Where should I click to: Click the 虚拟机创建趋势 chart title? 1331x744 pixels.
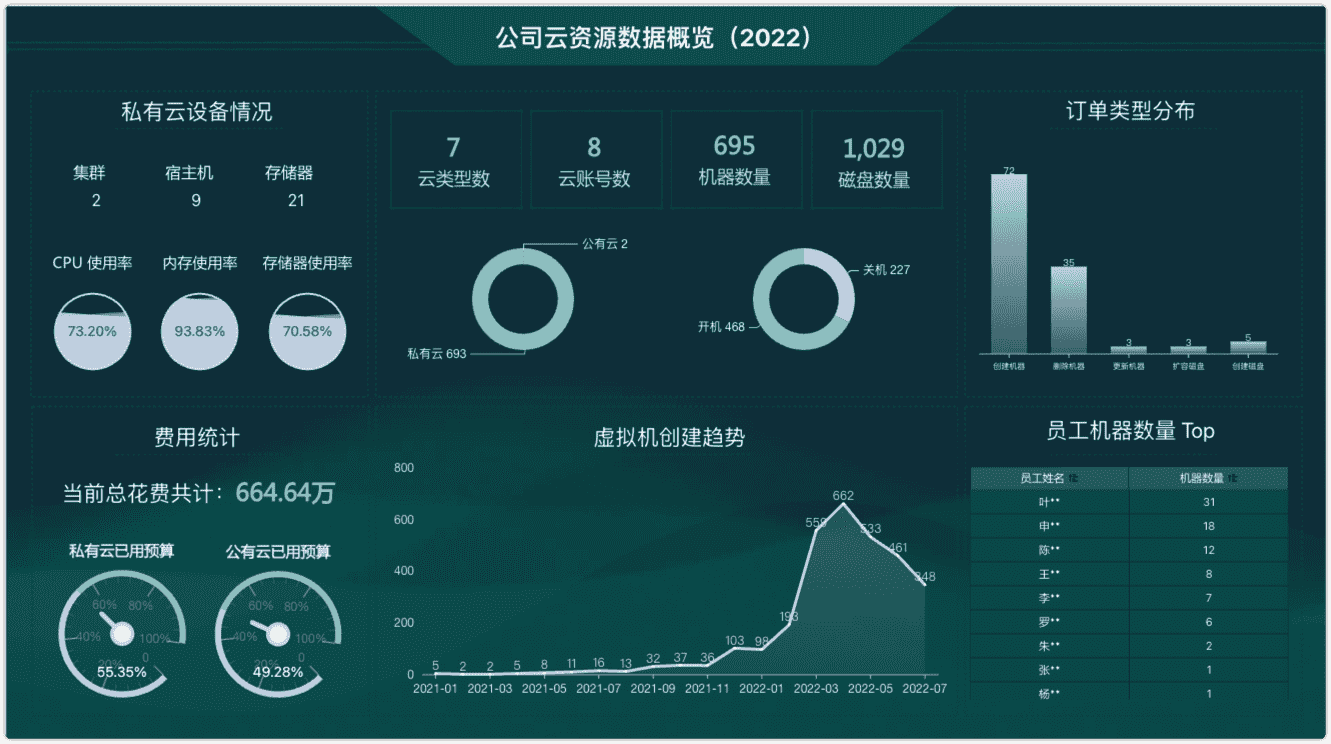pos(669,437)
